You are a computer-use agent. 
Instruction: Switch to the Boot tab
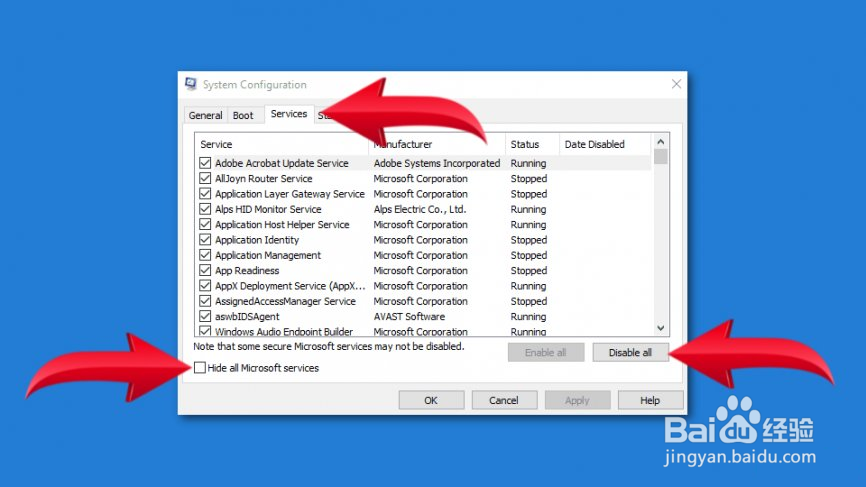[243, 115]
